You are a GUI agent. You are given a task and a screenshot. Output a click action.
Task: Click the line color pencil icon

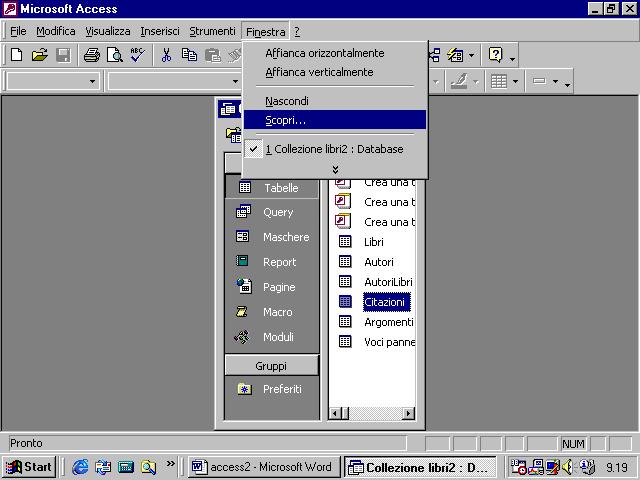coord(459,81)
